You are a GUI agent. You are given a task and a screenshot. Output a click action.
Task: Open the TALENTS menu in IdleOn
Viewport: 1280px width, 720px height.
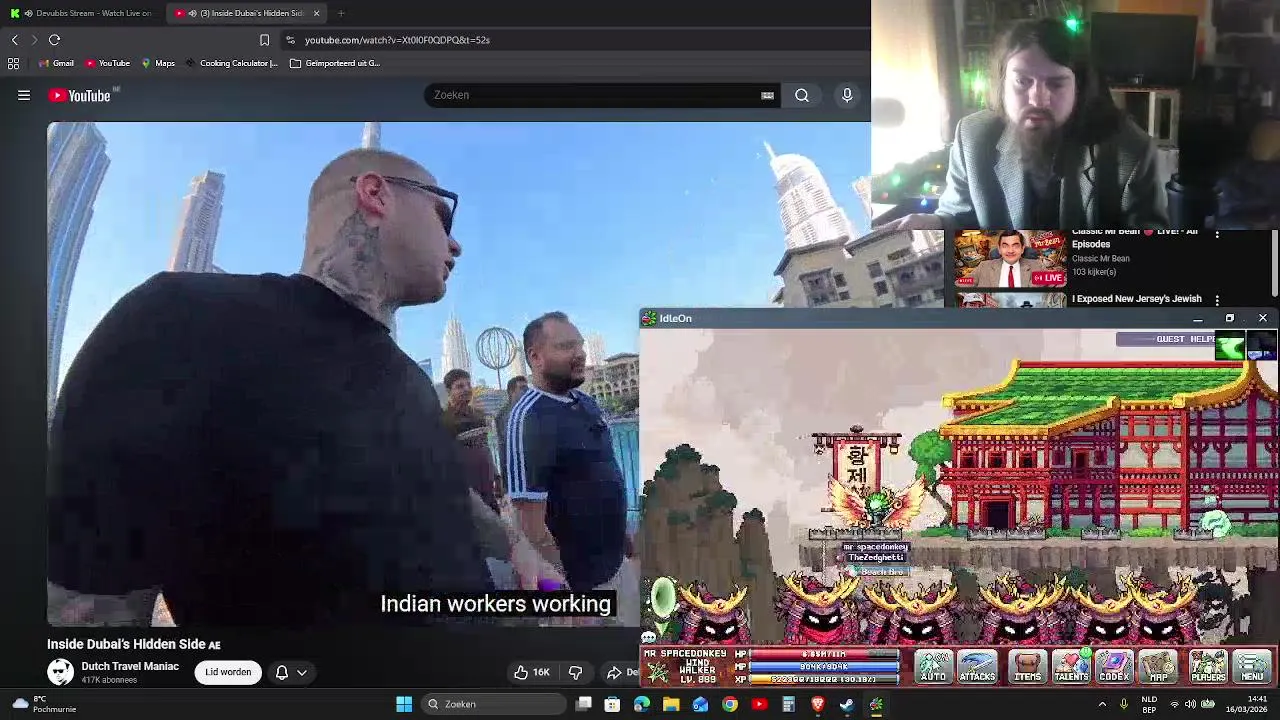pos(1070,666)
